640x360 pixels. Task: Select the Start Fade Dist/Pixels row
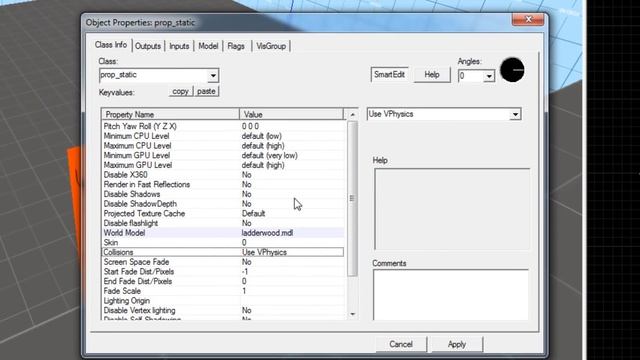point(223,271)
